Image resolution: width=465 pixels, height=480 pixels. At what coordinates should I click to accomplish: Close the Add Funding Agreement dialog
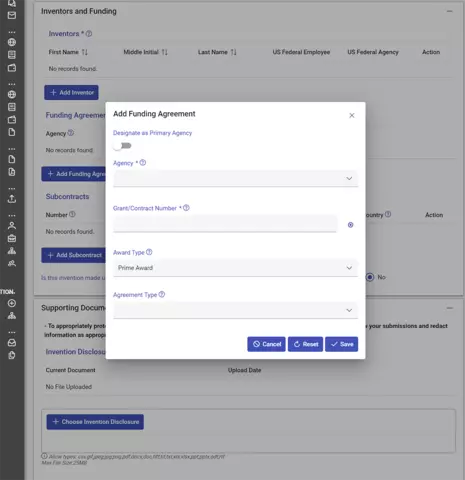352,115
